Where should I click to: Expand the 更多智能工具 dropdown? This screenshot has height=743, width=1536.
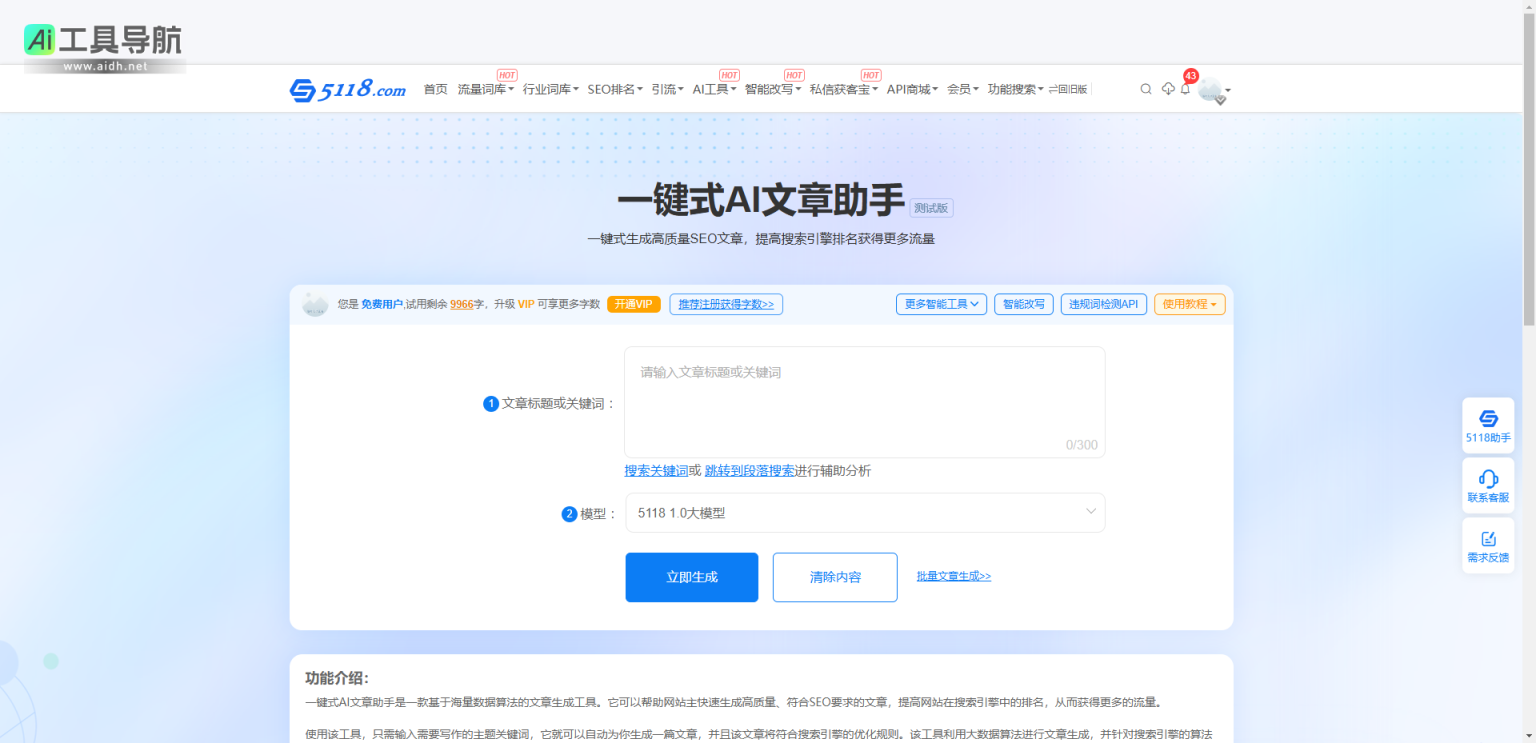(941, 304)
